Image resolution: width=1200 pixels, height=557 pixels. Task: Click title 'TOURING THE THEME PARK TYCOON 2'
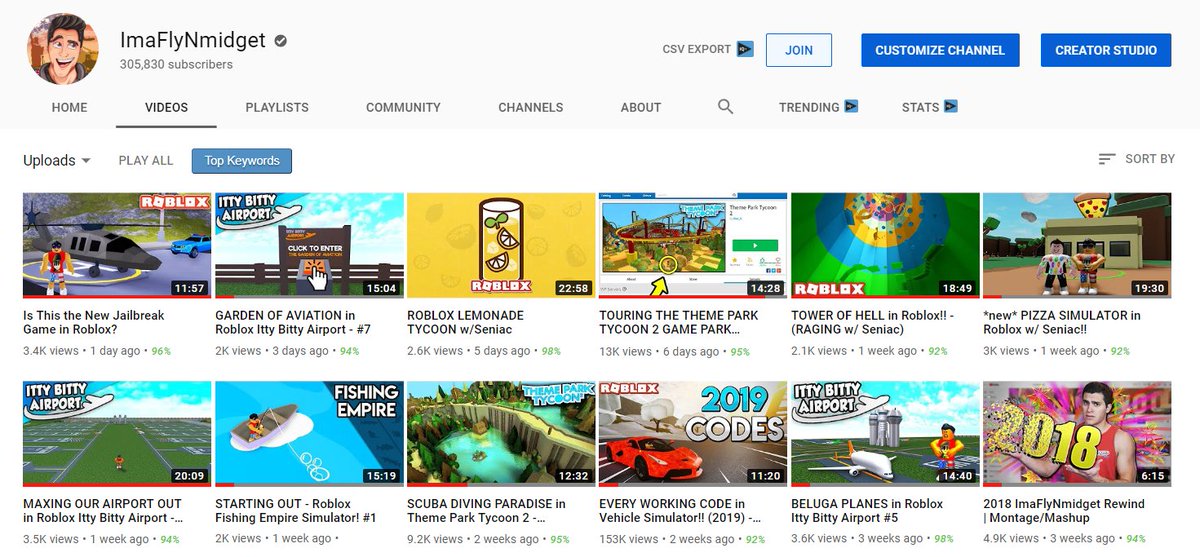[x=679, y=322]
